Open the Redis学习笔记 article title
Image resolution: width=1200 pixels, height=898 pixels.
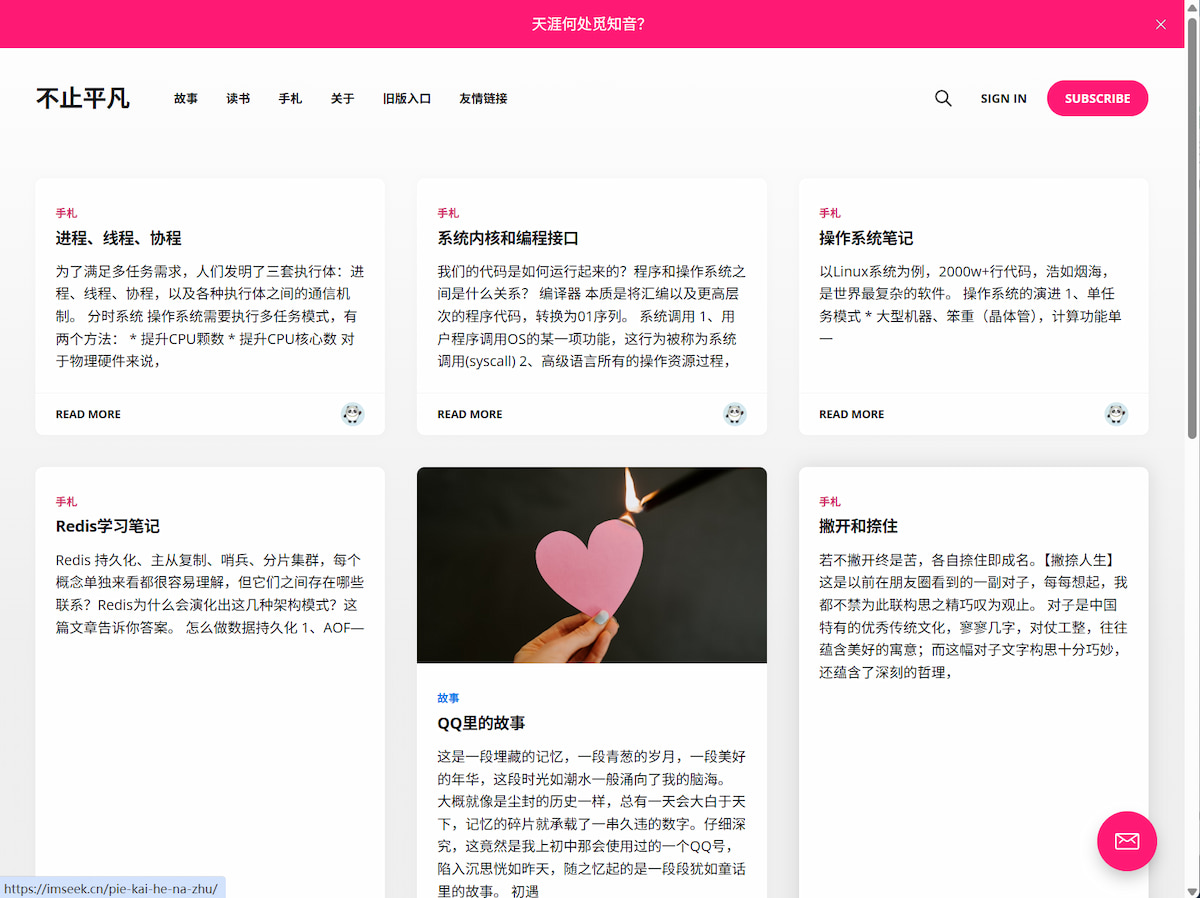pyautogui.click(x=108, y=526)
